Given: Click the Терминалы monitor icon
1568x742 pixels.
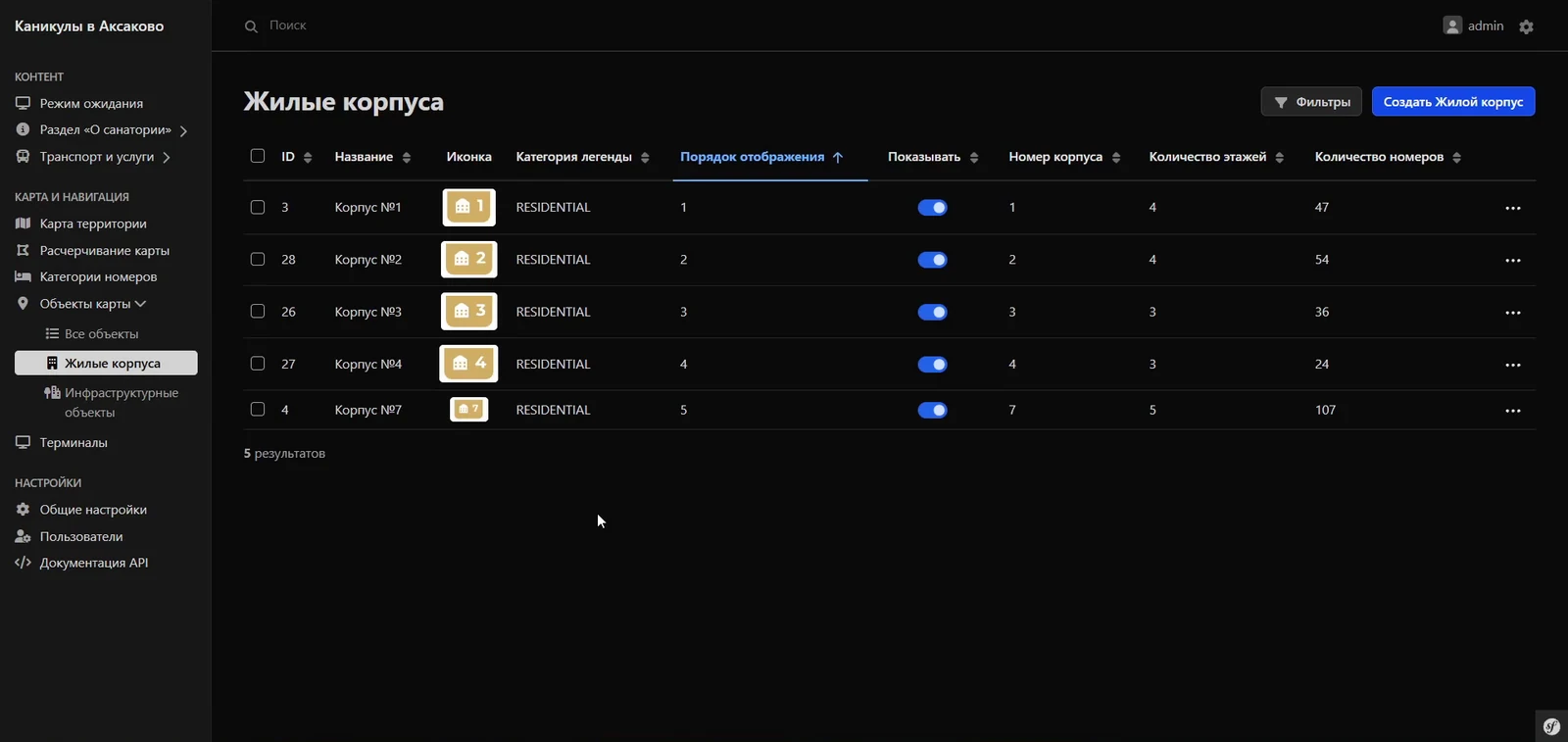Looking at the screenshot, I should 23,442.
